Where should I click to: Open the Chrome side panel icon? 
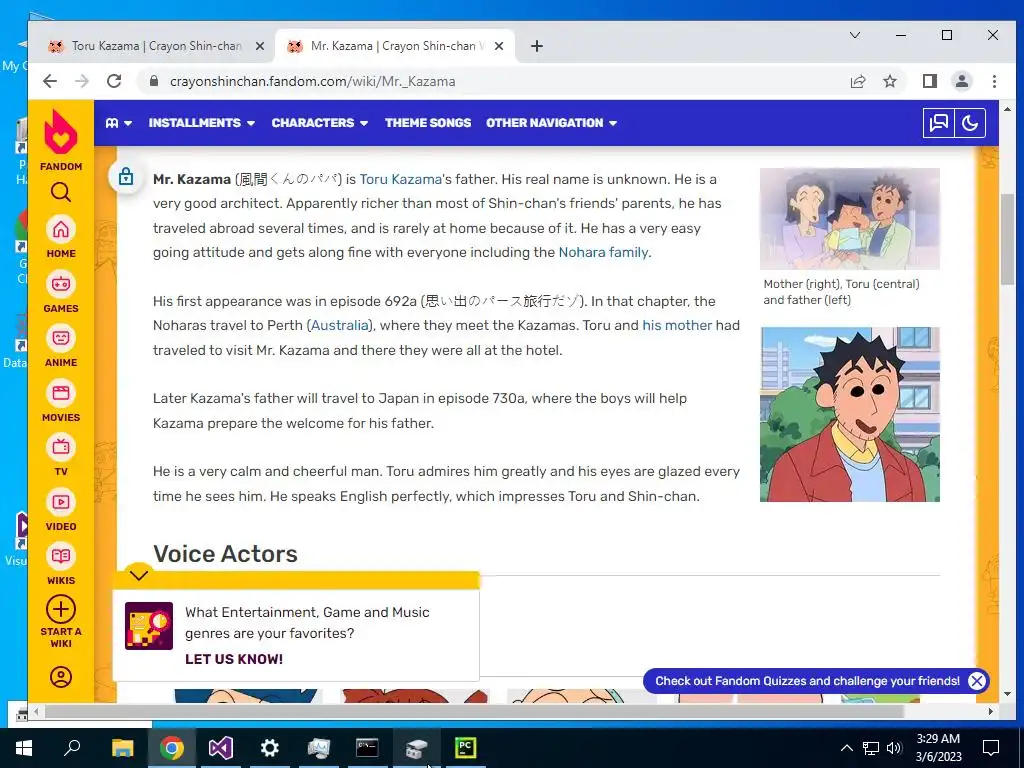929,81
